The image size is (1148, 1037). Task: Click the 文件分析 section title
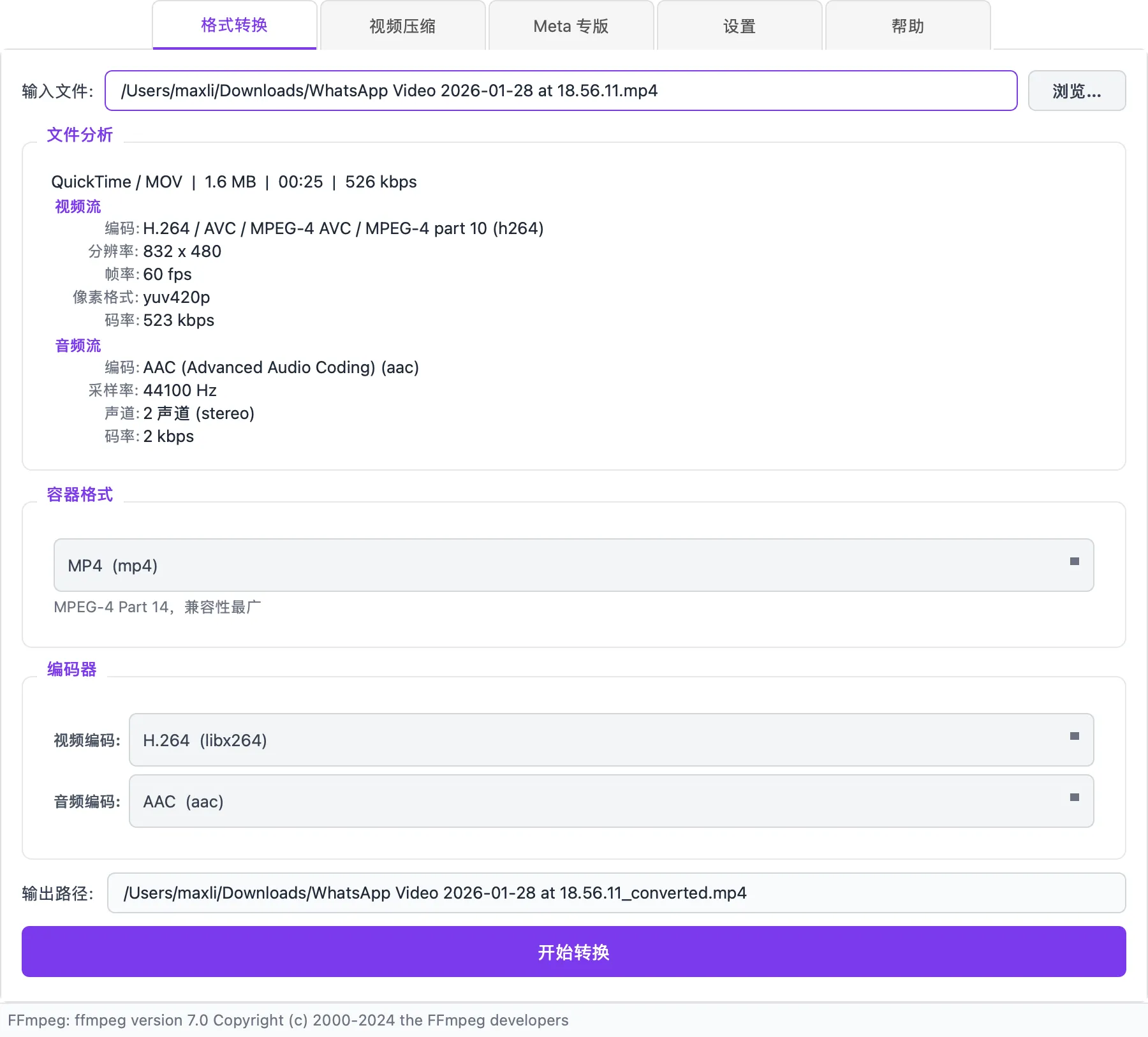click(x=80, y=135)
